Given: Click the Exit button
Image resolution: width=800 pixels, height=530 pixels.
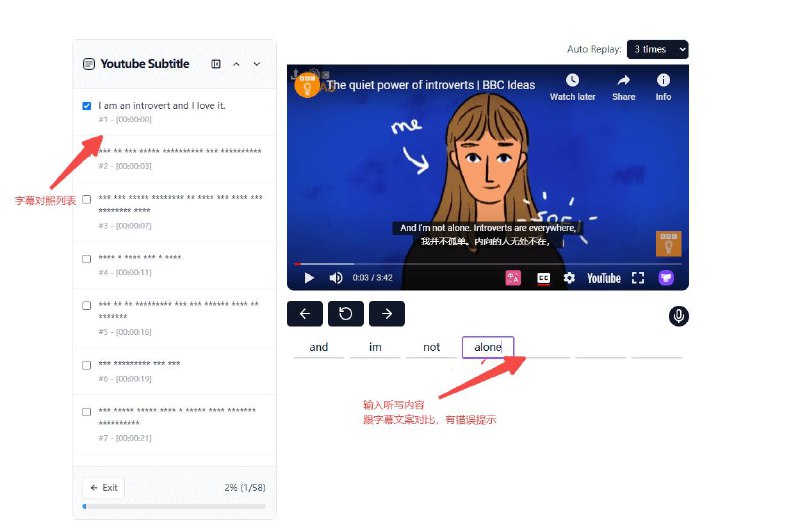Looking at the screenshot, I should [x=104, y=488].
